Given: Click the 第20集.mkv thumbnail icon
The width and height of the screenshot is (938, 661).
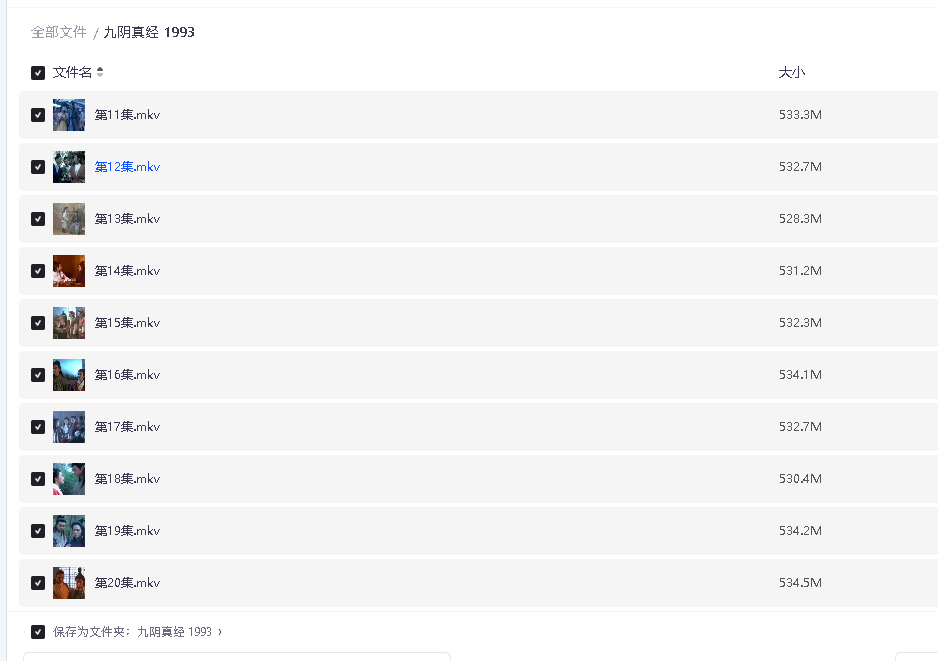Looking at the screenshot, I should [x=69, y=583].
